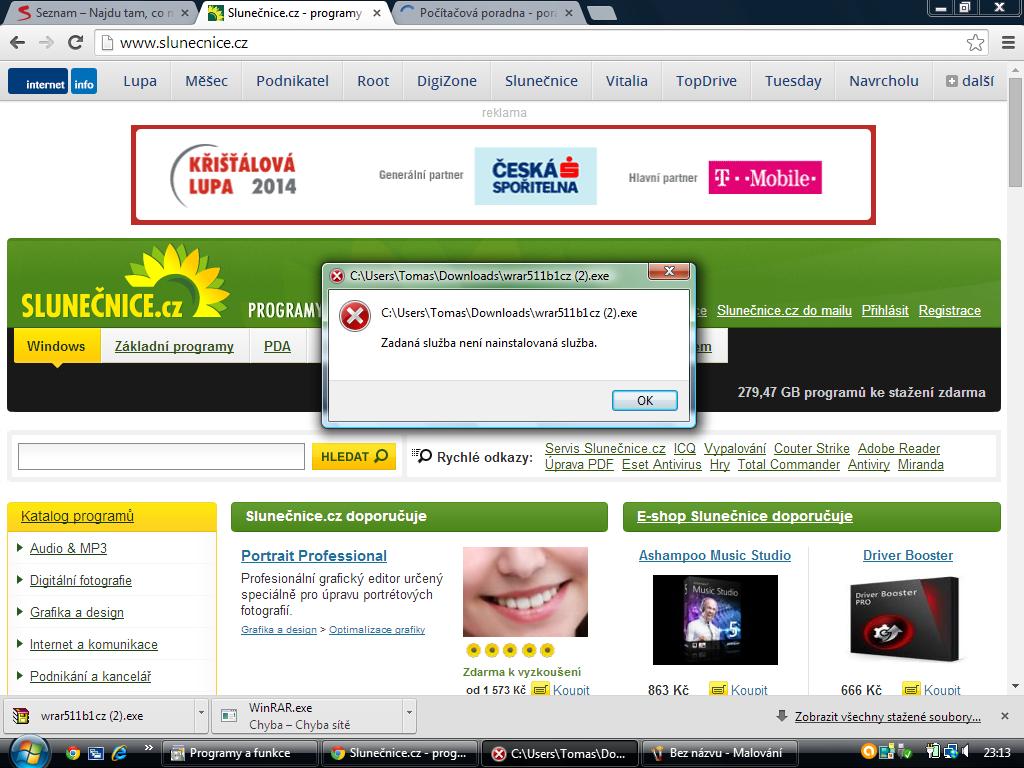Bookmark this page with the star icon

click(x=975, y=43)
